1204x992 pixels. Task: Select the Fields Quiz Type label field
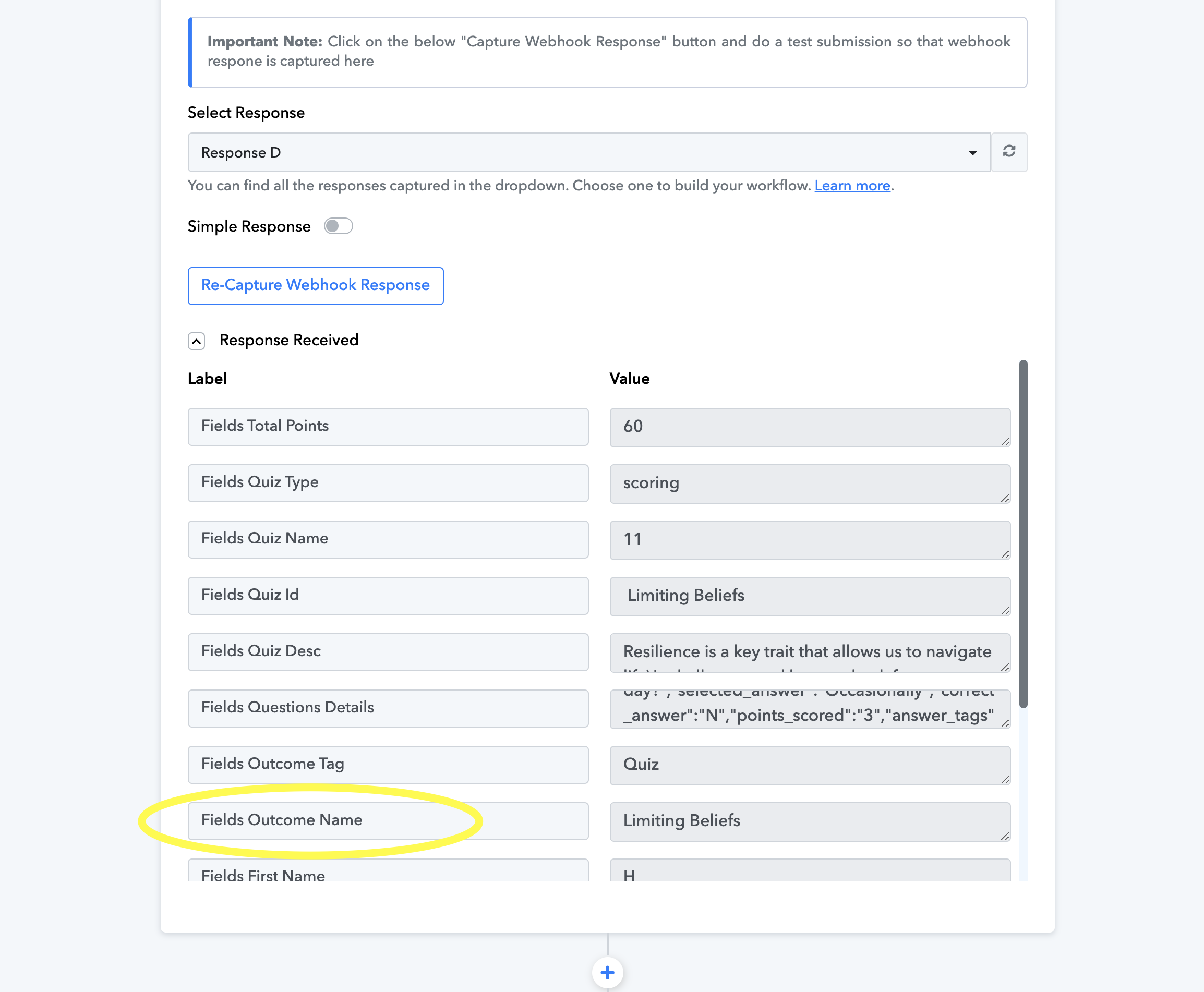point(388,483)
